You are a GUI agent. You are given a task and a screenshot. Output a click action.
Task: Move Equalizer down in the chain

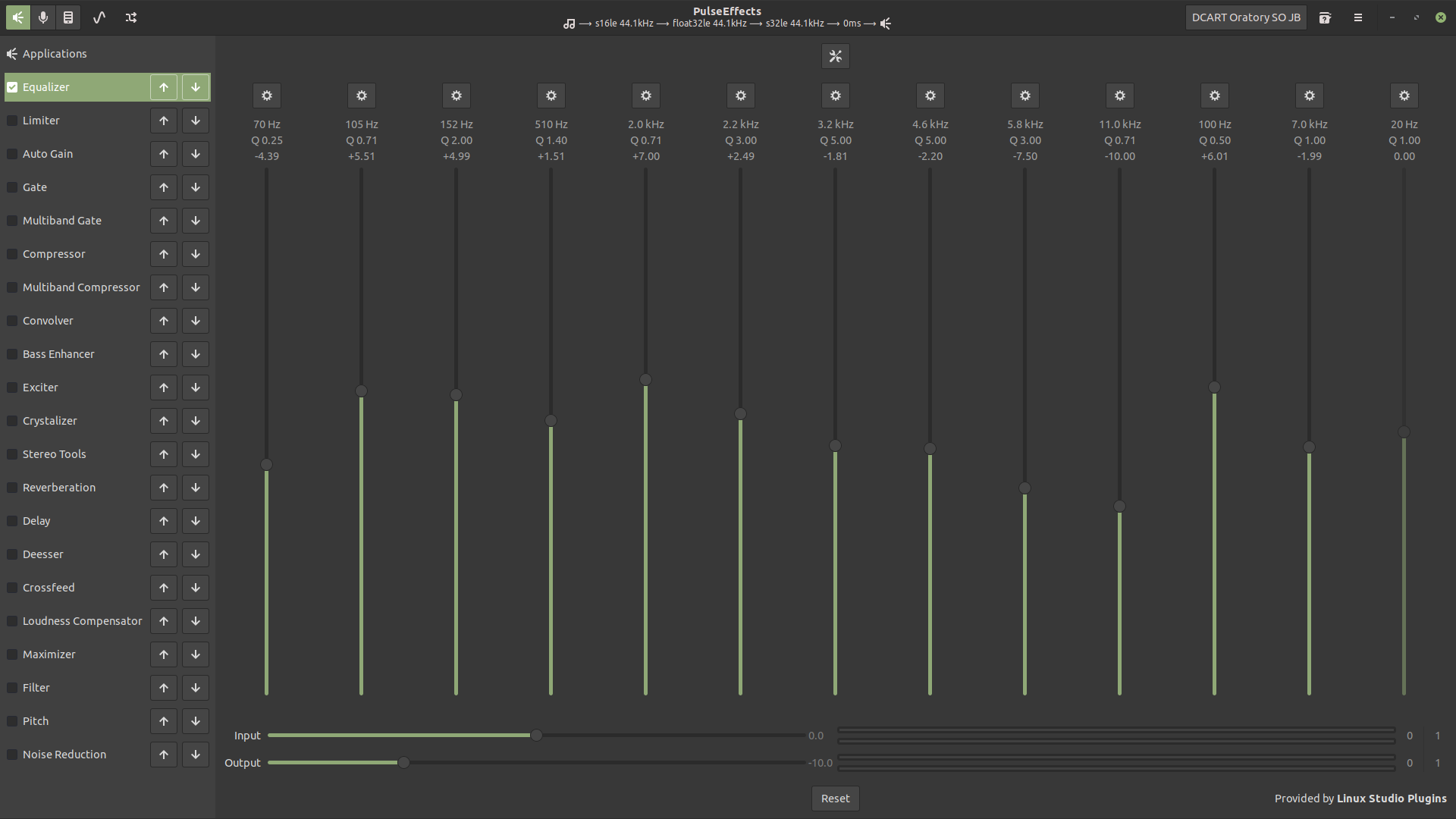tap(196, 87)
